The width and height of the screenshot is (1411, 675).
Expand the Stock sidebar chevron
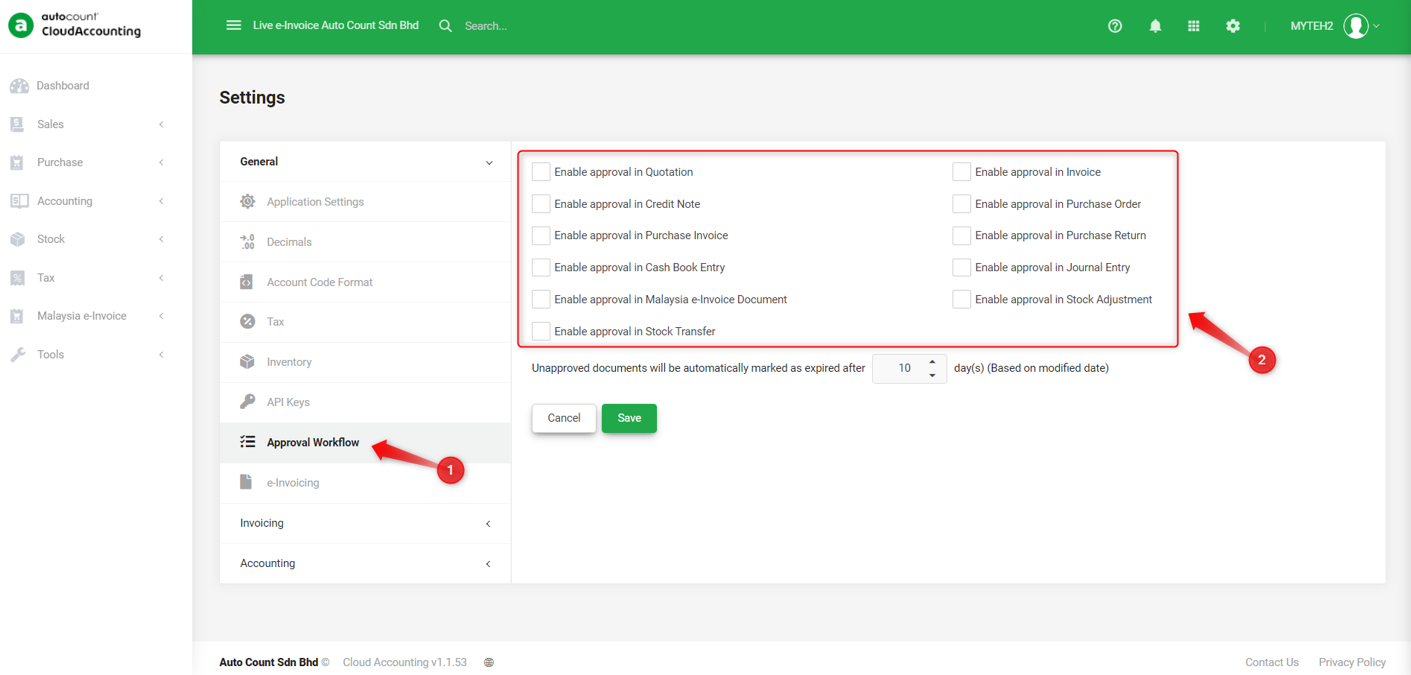coord(161,240)
